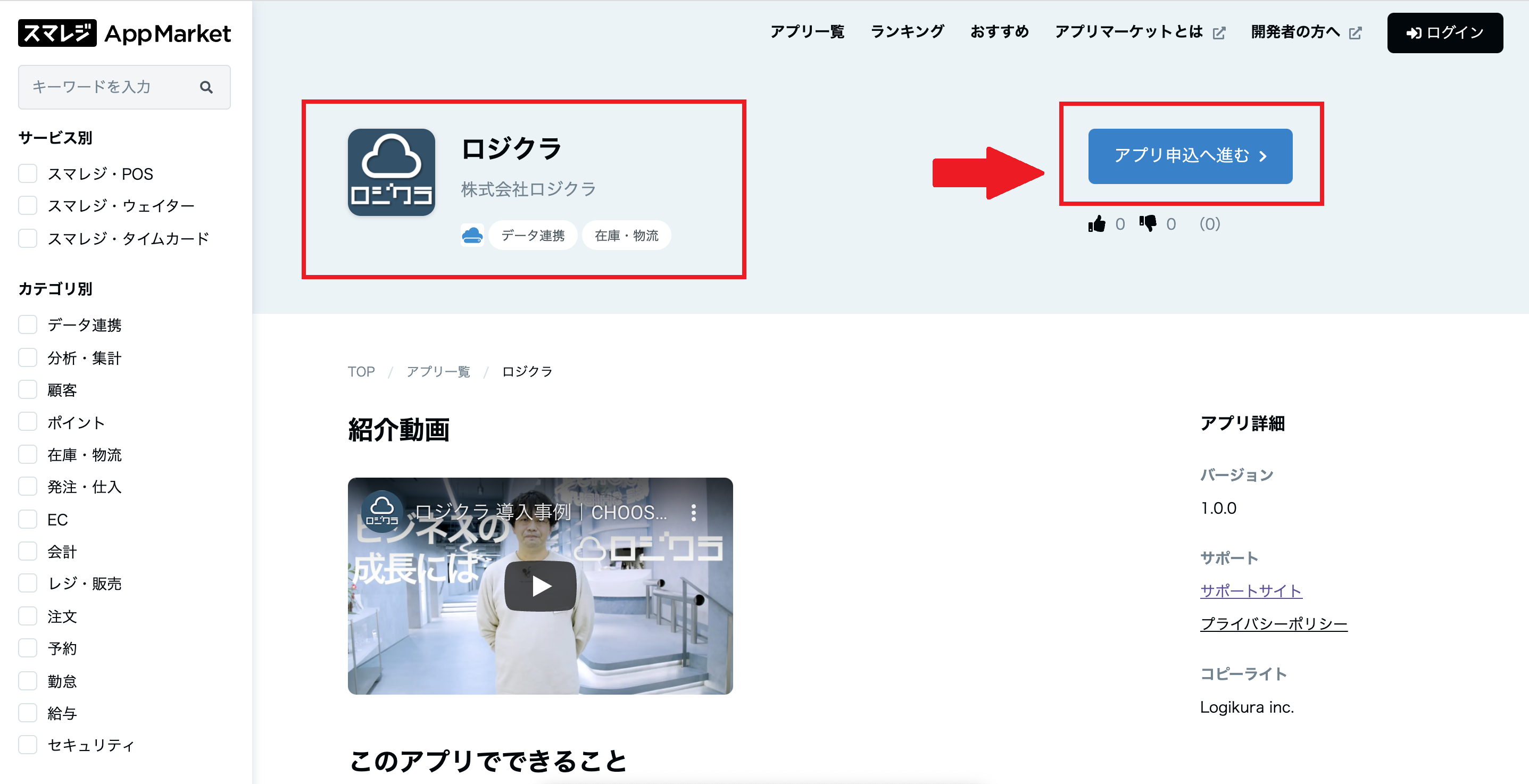
Task: Click the thumbs down icon
Action: [x=1148, y=224]
